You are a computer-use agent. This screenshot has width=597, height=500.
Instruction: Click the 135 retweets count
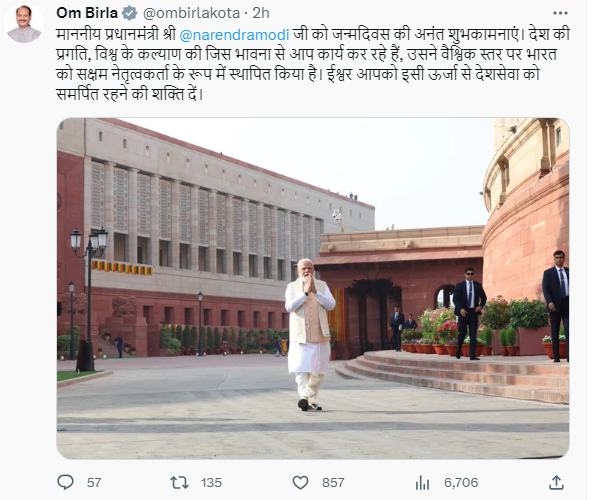[211, 482]
